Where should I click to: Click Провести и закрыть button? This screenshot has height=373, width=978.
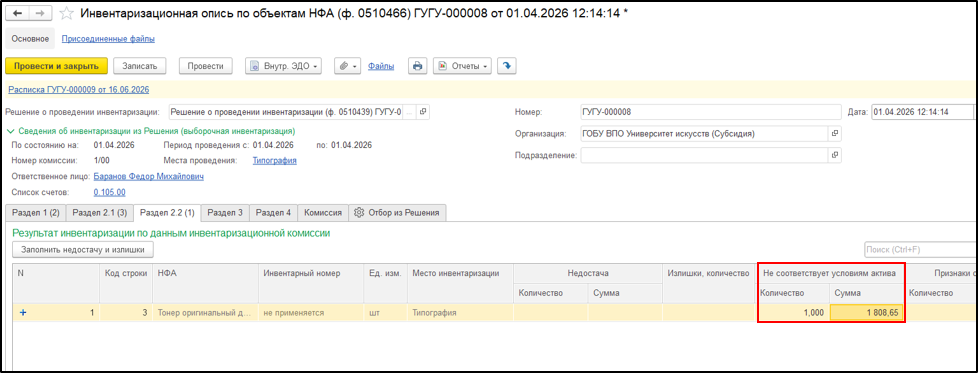coord(57,66)
